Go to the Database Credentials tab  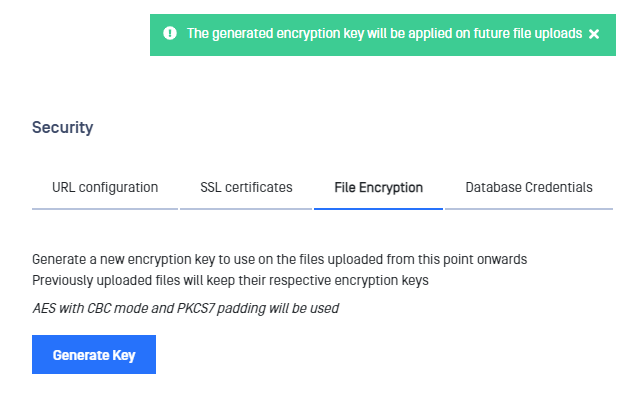(x=529, y=188)
